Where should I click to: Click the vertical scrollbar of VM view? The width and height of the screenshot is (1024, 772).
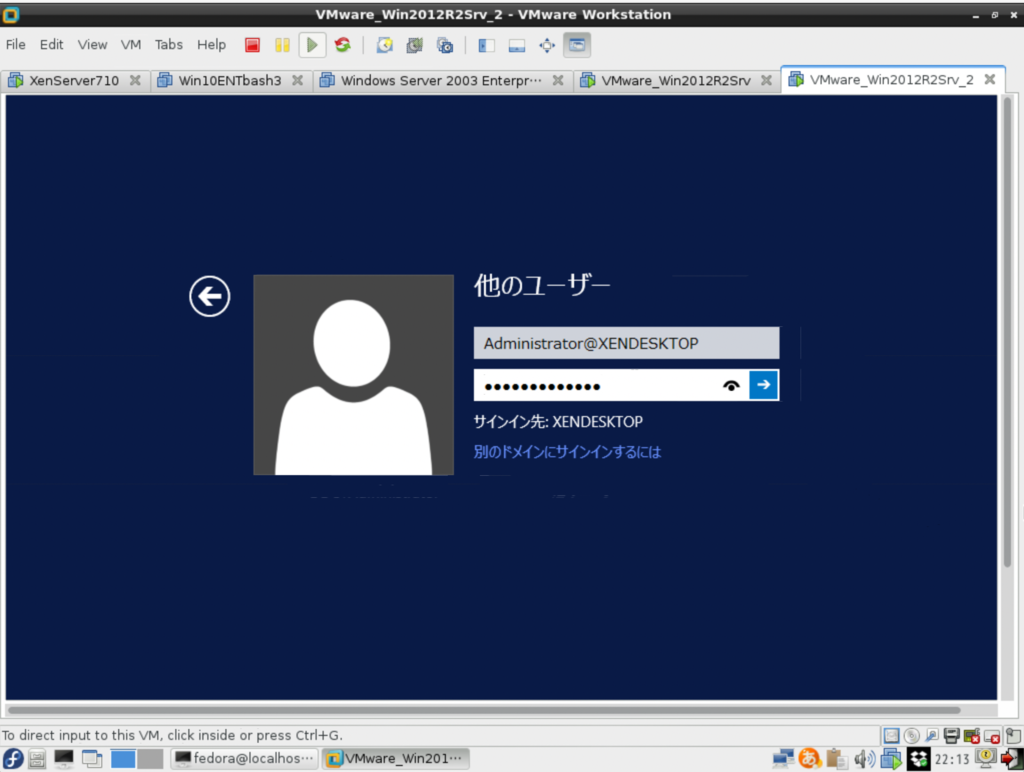coord(1008,333)
